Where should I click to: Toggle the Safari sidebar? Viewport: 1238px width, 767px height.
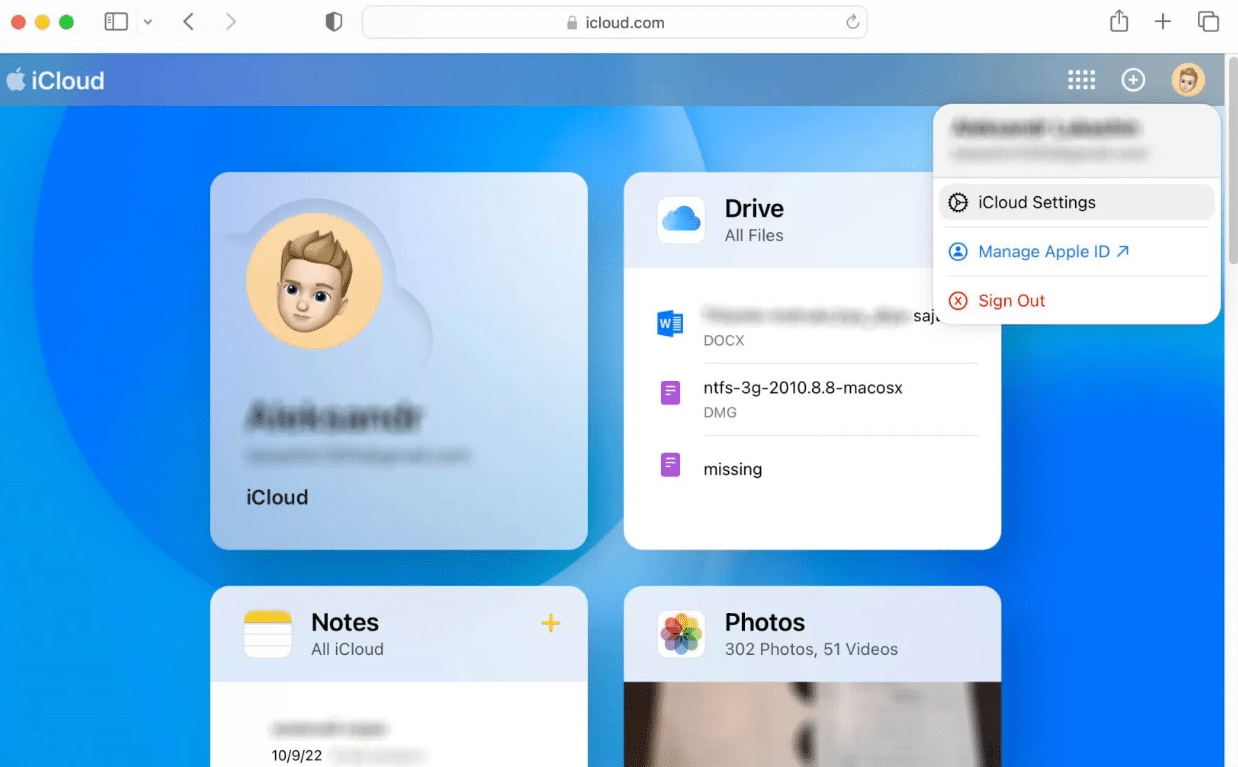coord(116,22)
